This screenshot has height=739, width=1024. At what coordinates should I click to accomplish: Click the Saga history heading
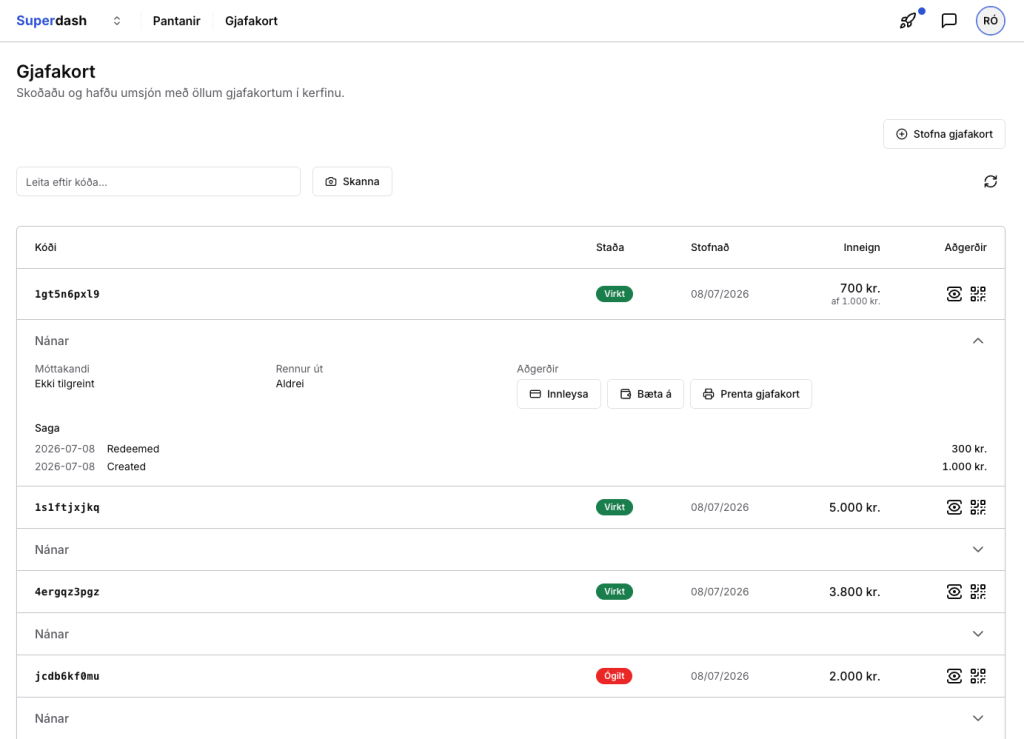[x=47, y=428]
